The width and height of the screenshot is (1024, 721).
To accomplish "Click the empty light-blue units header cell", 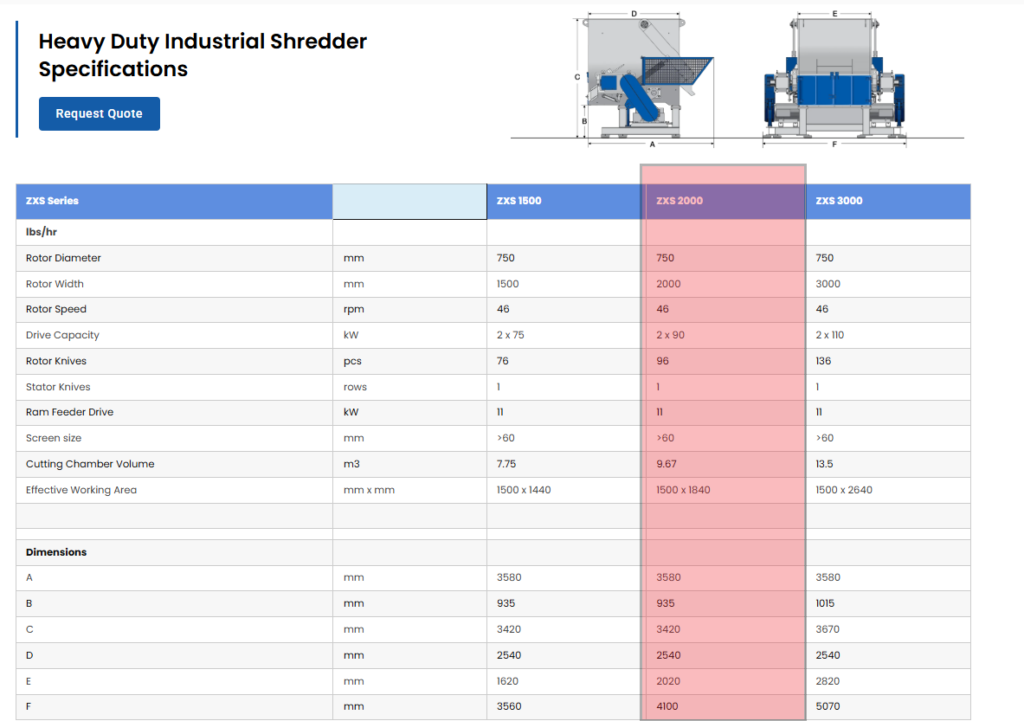I will 409,201.
